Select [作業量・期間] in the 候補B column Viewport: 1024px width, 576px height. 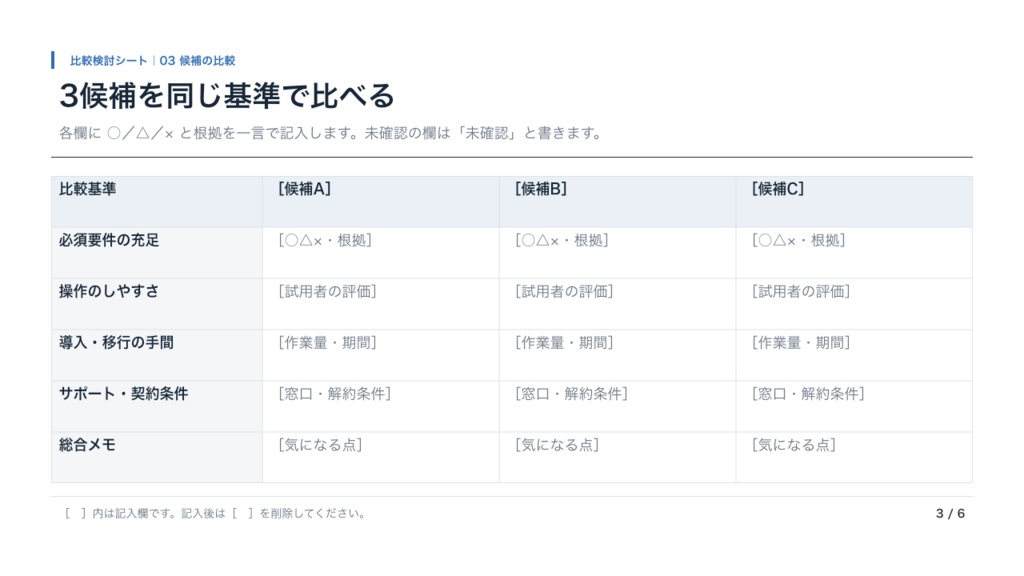coord(564,343)
